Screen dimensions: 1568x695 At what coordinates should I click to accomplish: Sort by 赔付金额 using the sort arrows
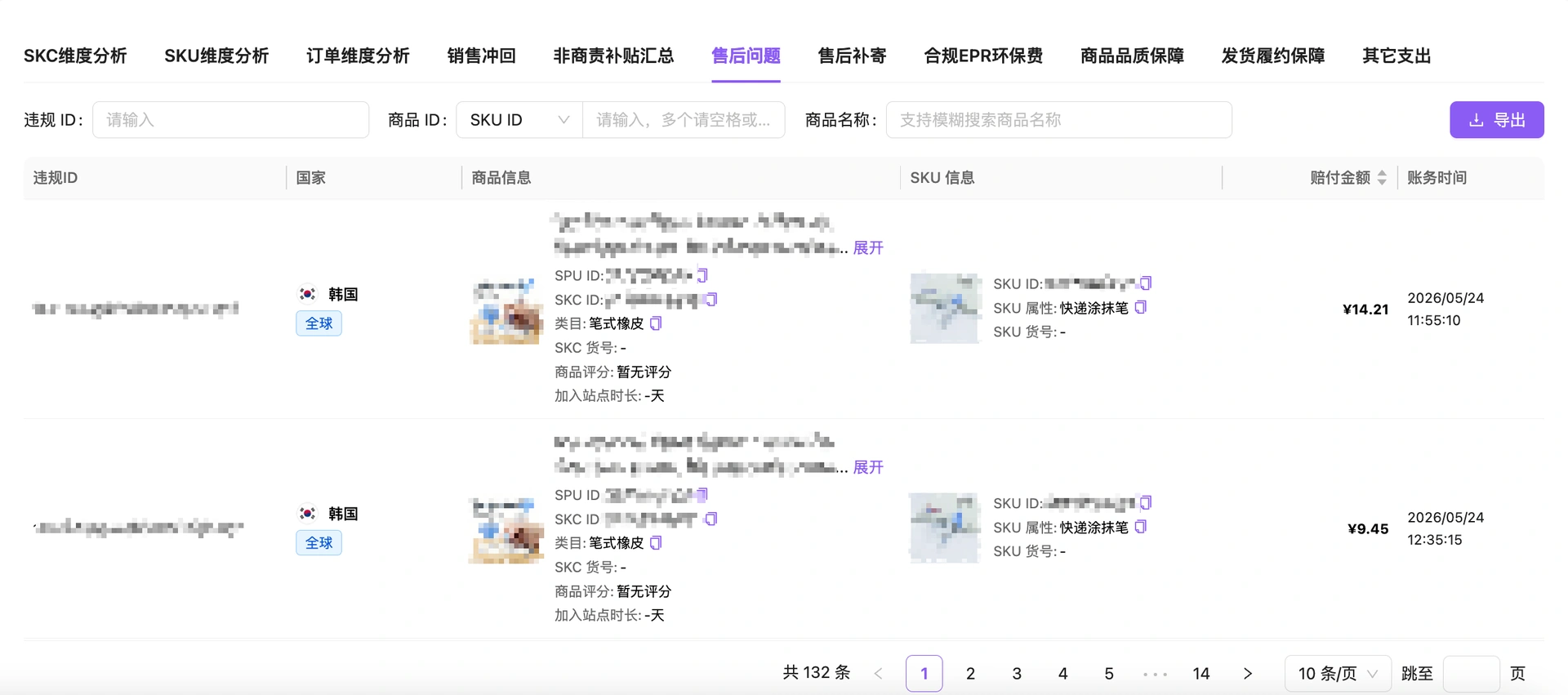(1382, 178)
